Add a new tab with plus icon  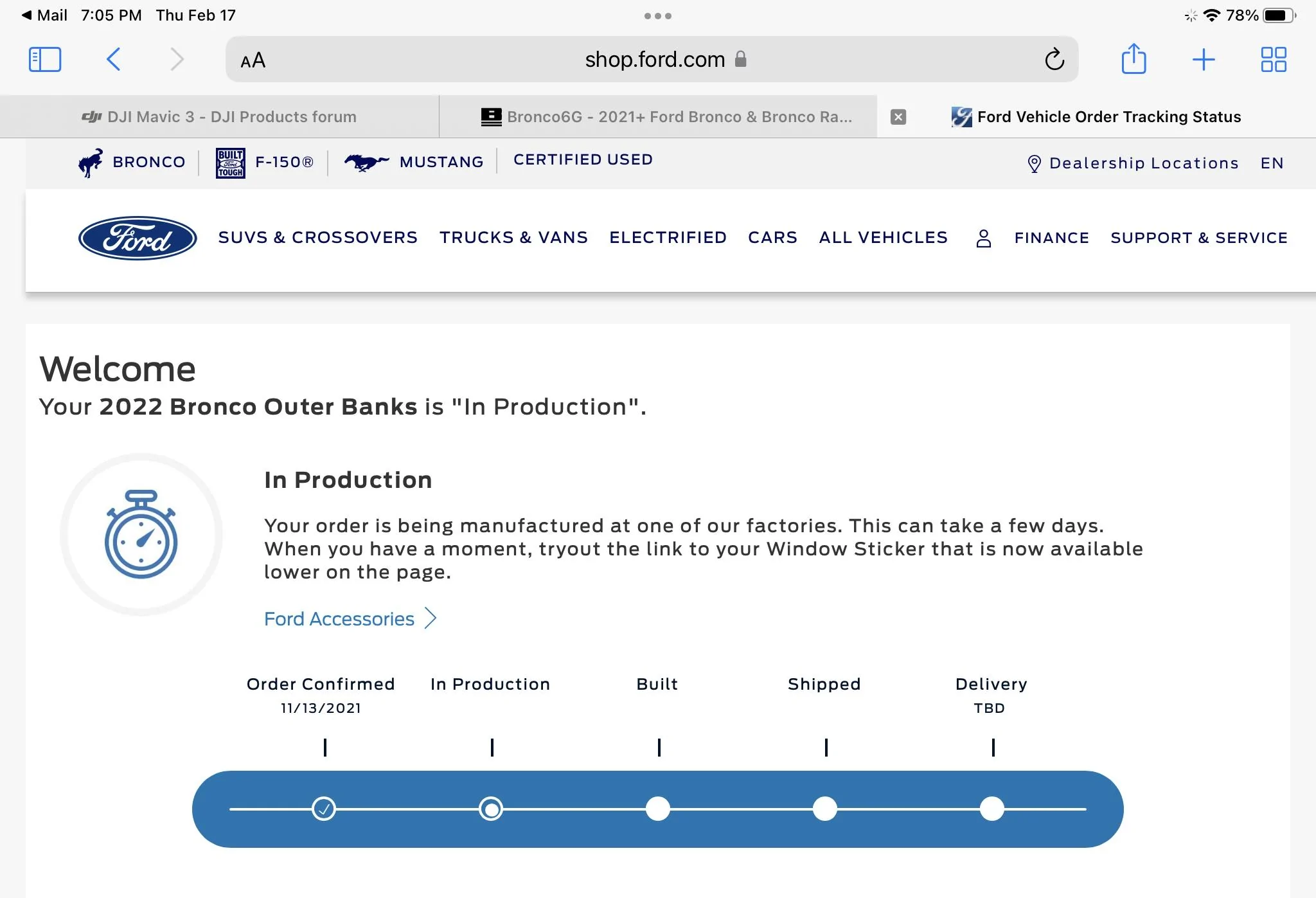click(x=1204, y=60)
